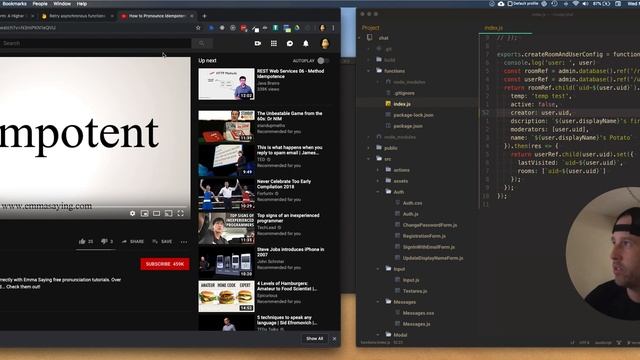Open package-lock.json in project tree
640x360 pixels.
click(x=413, y=115)
